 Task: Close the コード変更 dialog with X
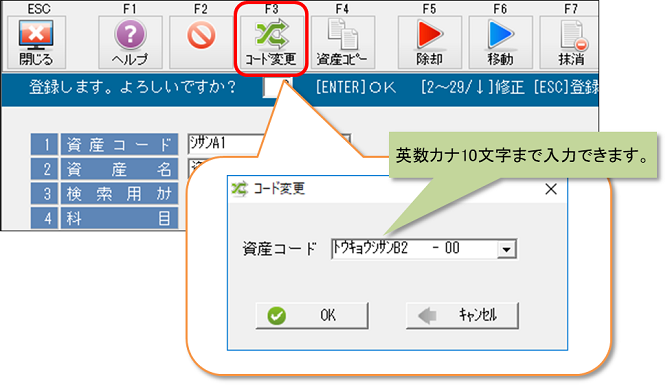[551, 189]
